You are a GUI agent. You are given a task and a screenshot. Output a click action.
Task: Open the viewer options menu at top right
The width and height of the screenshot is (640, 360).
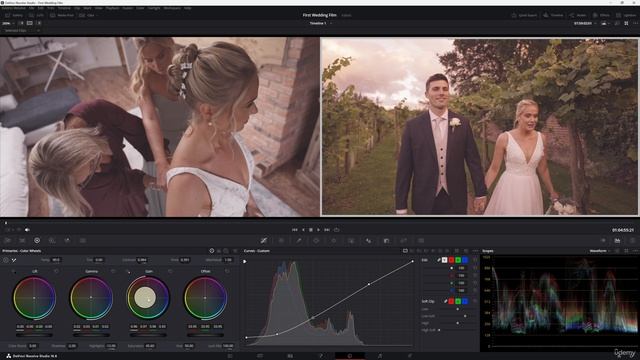click(635, 23)
